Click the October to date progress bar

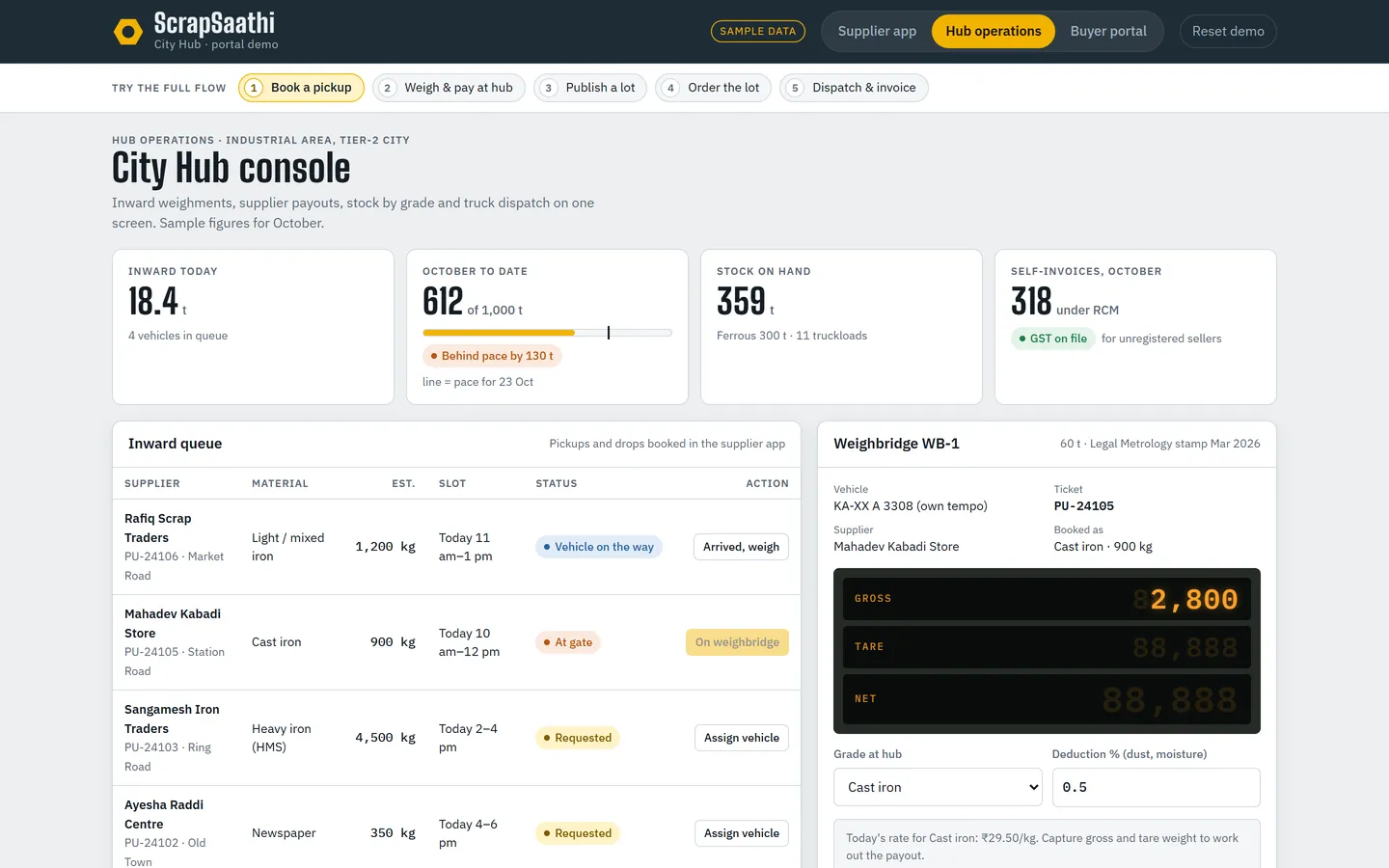(547, 333)
